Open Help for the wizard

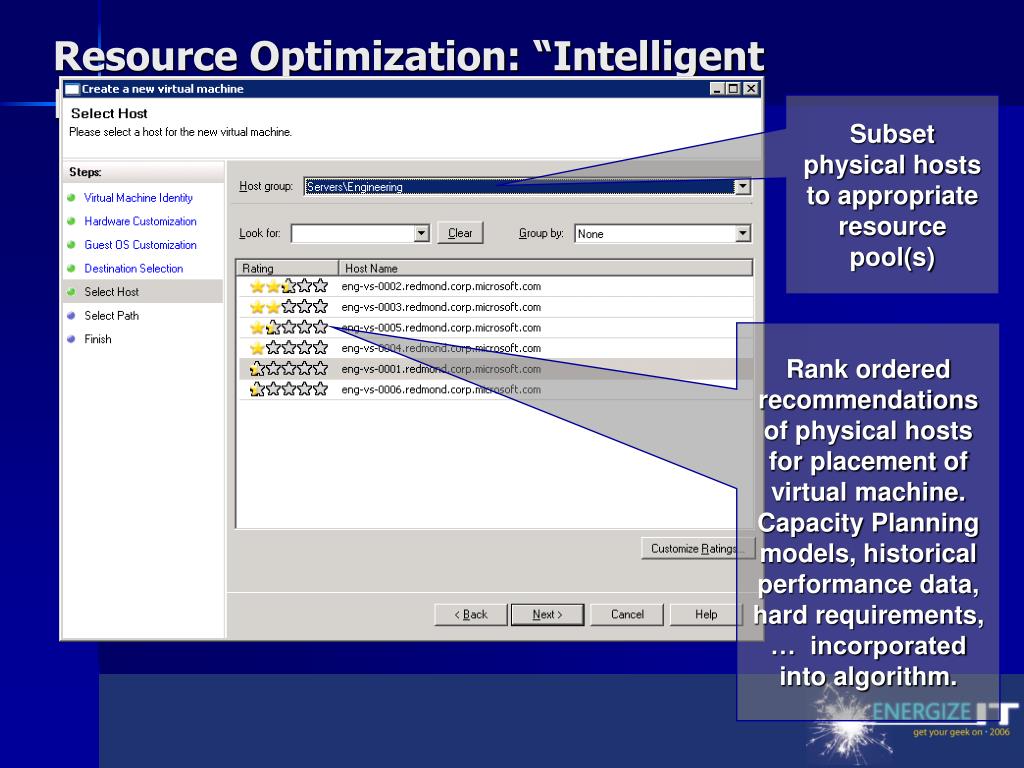click(706, 615)
